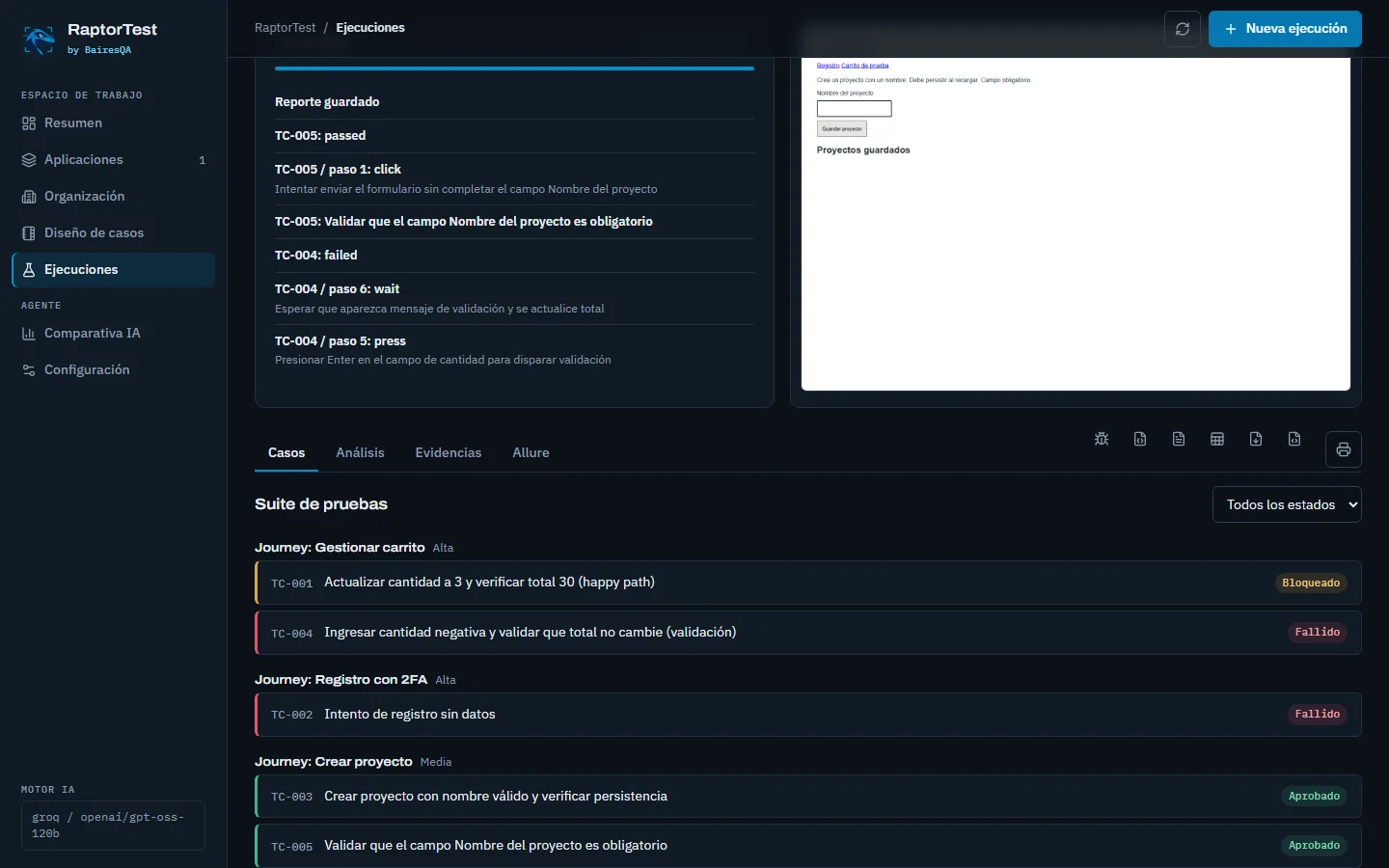The image size is (1389, 868).
Task: Click the RaptorTest breadcrumb link
Action: [285, 28]
